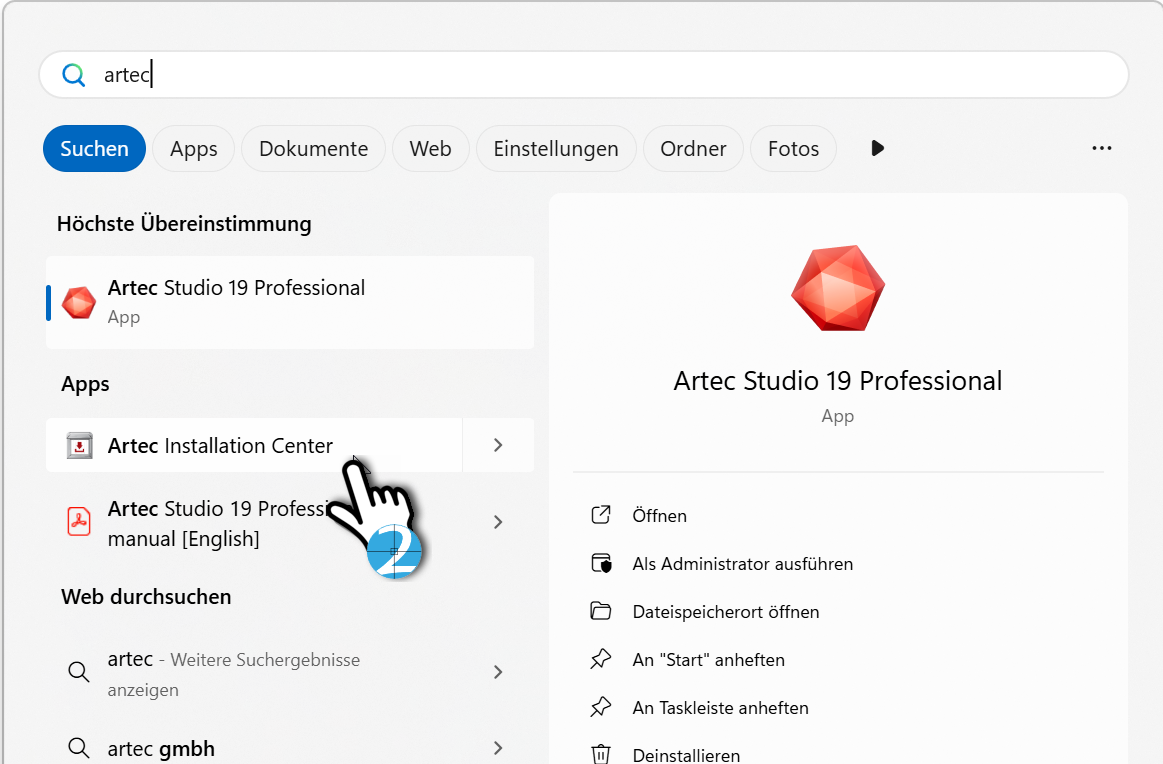Click the trash icon beside Deinstallieren

[601, 754]
